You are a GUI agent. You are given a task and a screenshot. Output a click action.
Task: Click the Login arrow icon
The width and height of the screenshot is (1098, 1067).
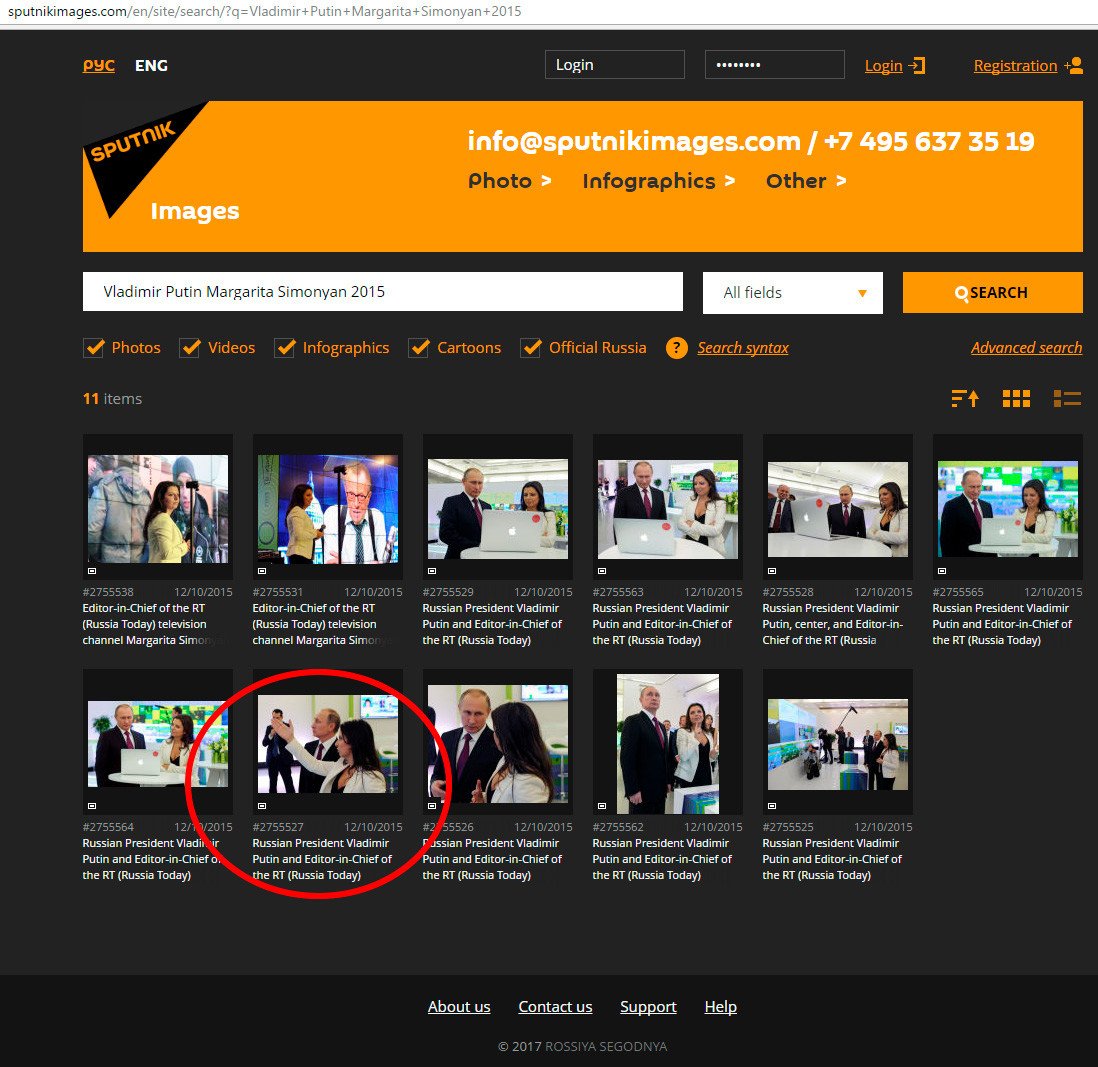tap(917, 66)
